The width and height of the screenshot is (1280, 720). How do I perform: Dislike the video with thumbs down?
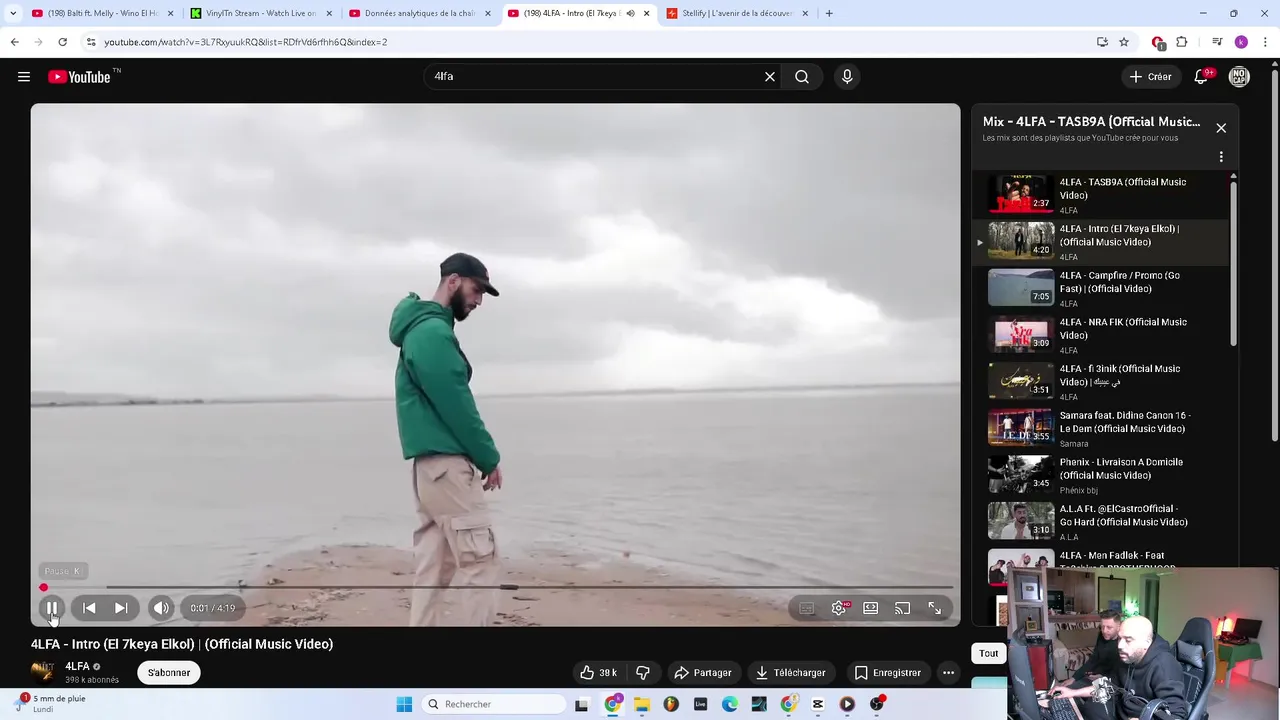click(643, 673)
